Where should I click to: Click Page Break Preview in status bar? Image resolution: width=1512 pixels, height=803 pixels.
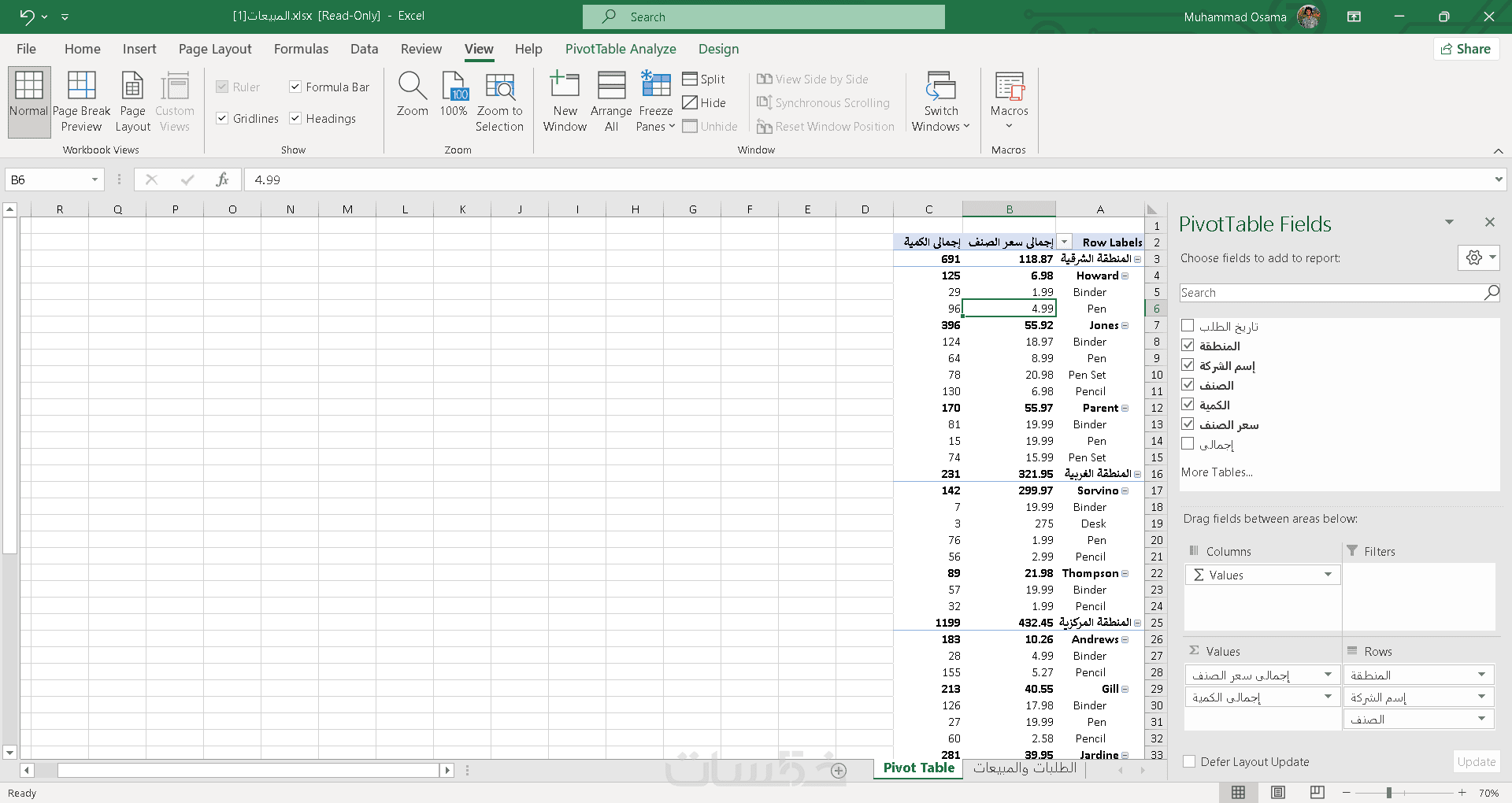tap(1317, 793)
